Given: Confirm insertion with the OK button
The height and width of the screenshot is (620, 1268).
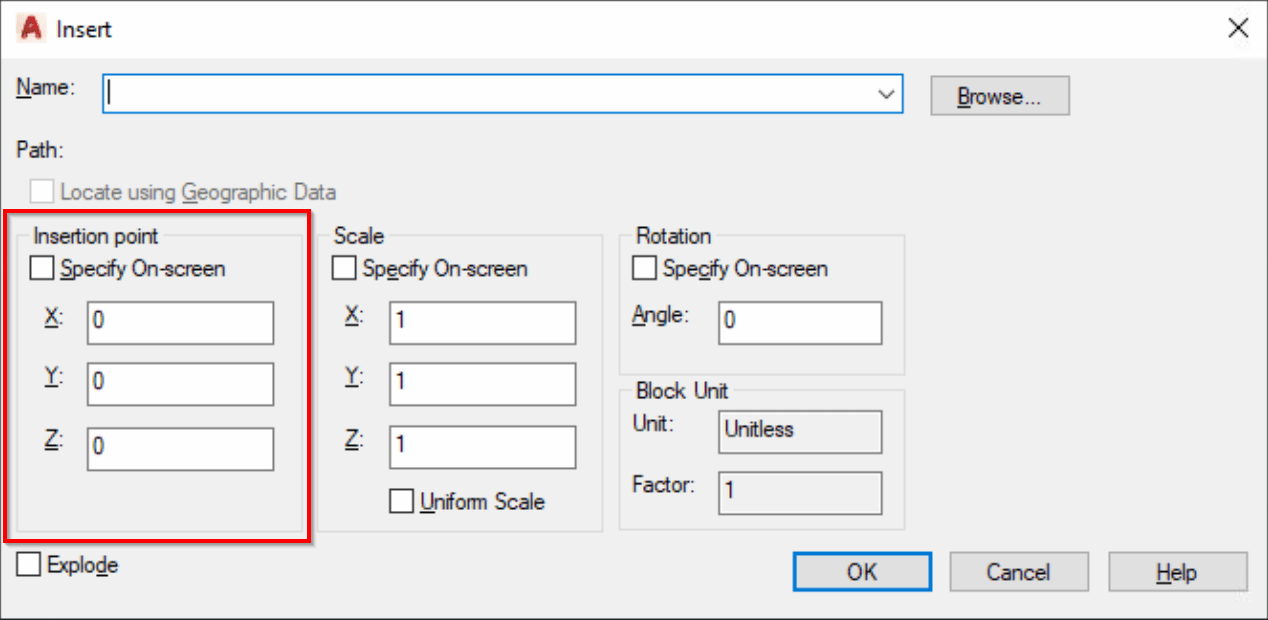Looking at the screenshot, I should coord(861,571).
